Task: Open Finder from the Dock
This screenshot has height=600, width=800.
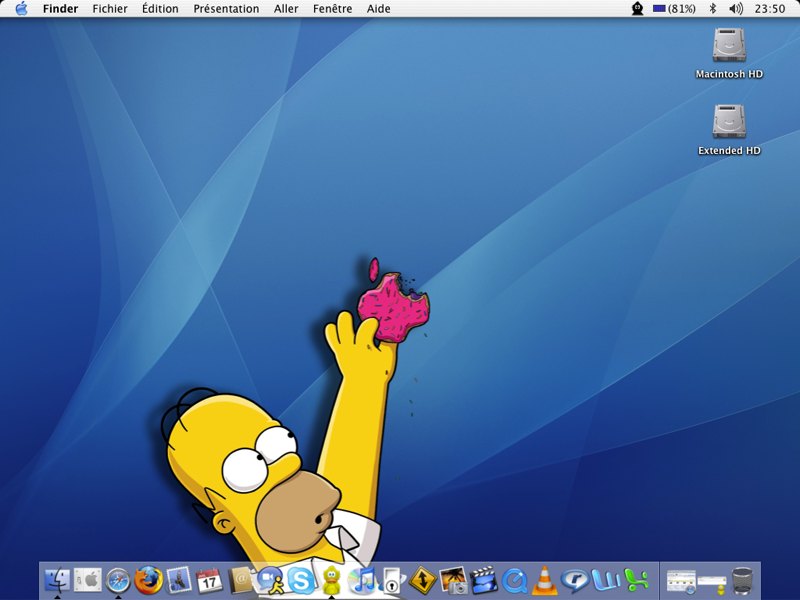Action: pos(58,580)
